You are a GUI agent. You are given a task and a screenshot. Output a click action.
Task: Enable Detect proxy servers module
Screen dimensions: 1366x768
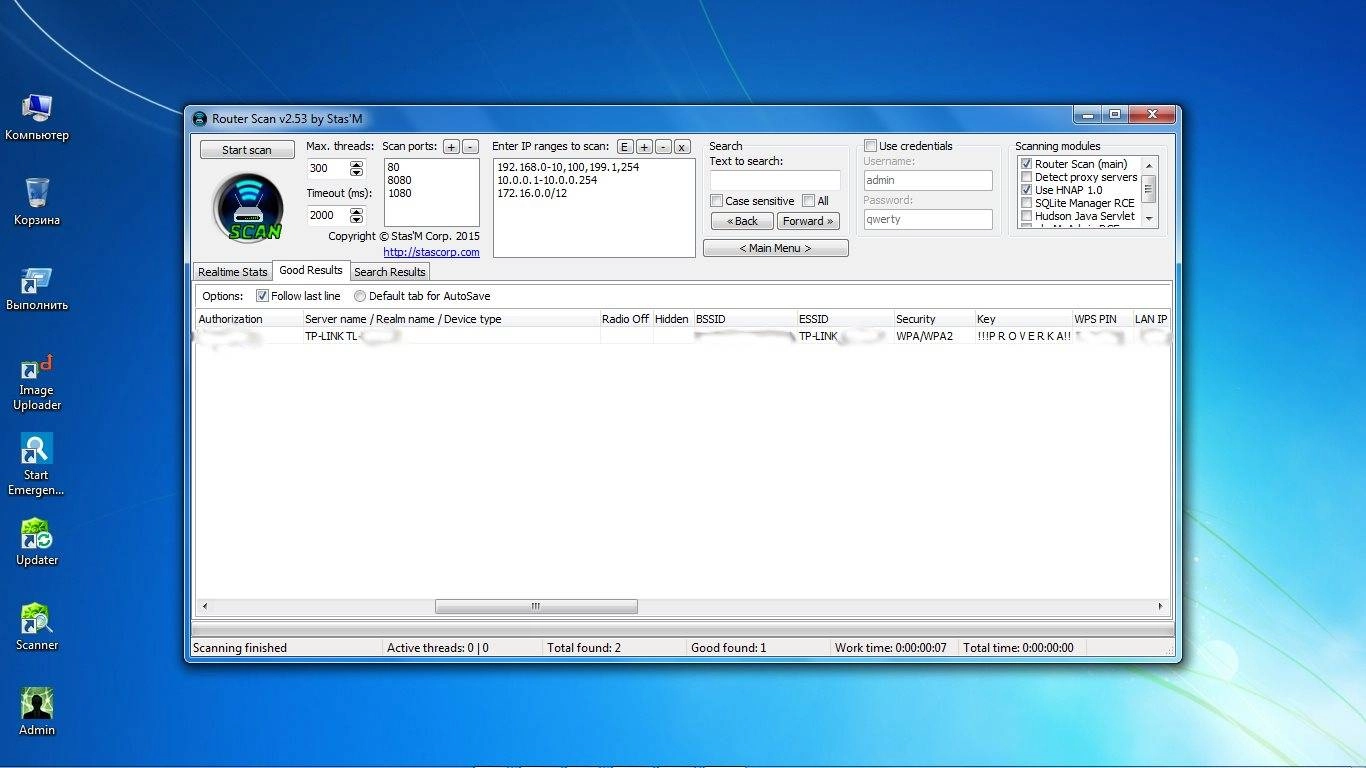pyautogui.click(x=1026, y=177)
